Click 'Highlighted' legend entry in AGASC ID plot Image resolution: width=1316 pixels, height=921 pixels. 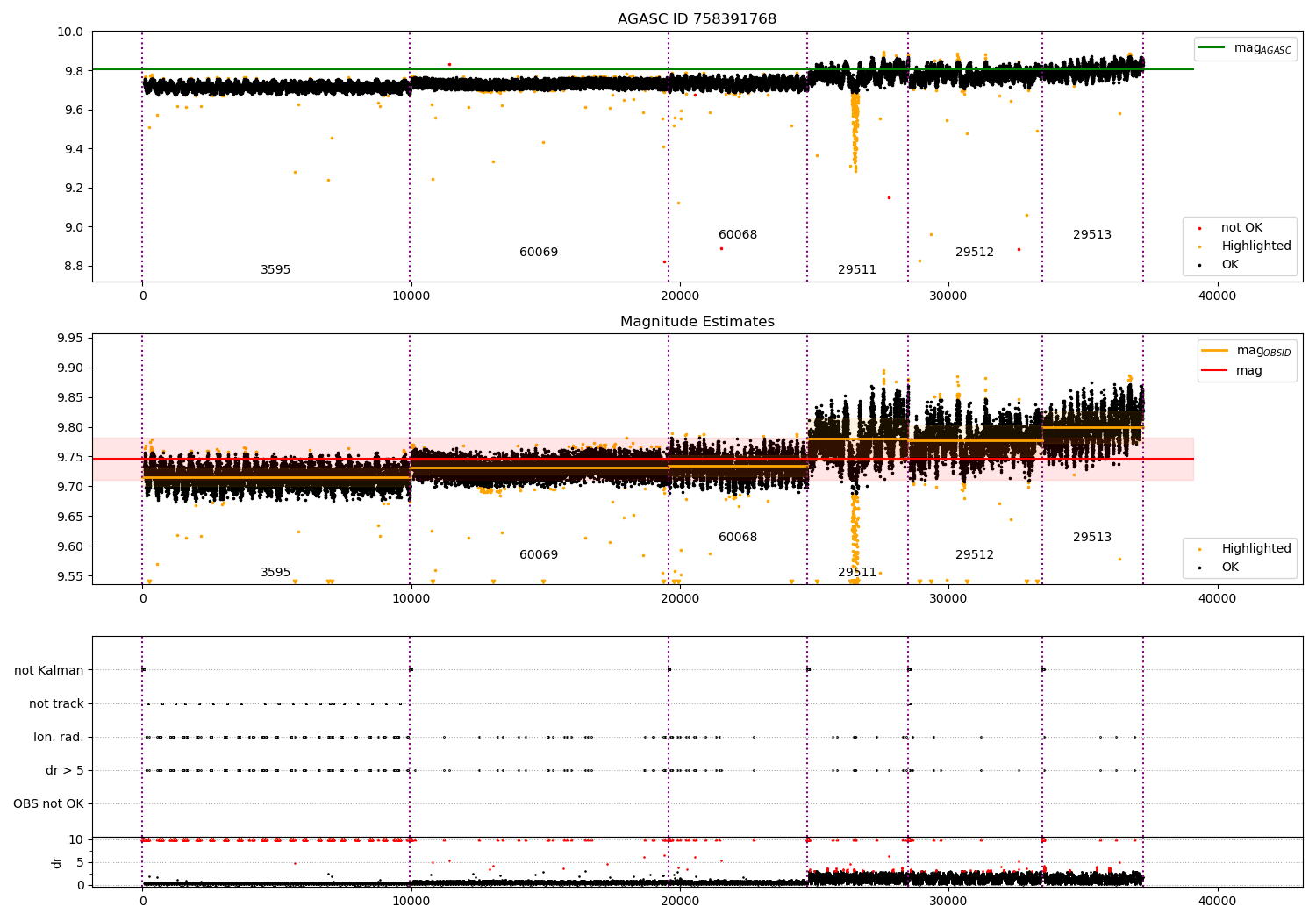[x=1255, y=246]
